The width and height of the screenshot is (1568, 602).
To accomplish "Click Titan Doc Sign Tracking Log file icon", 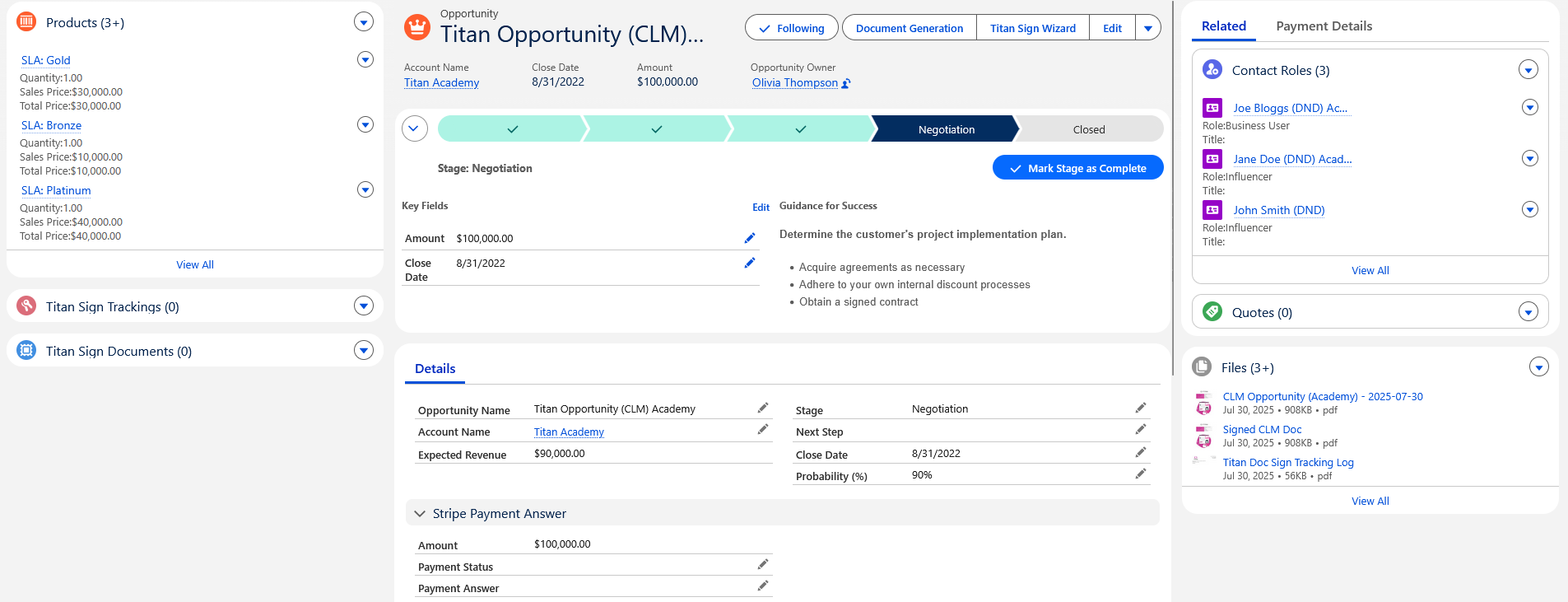I will [1203, 460].
